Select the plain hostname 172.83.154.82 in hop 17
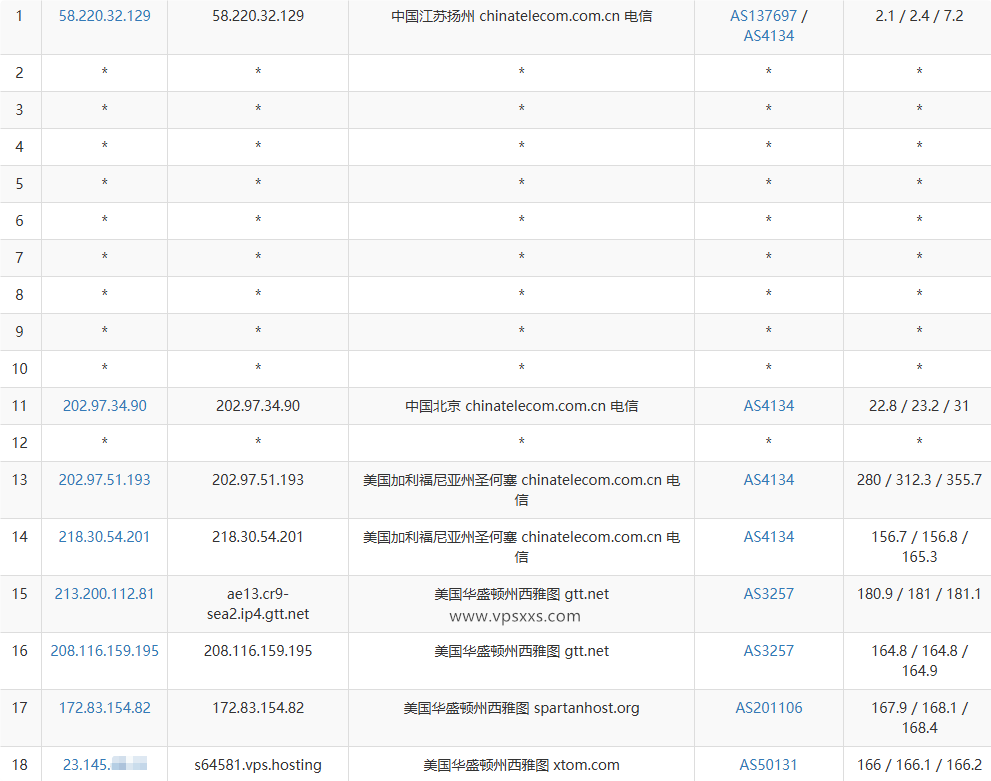Screen dimensions: 991x781 [258, 708]
